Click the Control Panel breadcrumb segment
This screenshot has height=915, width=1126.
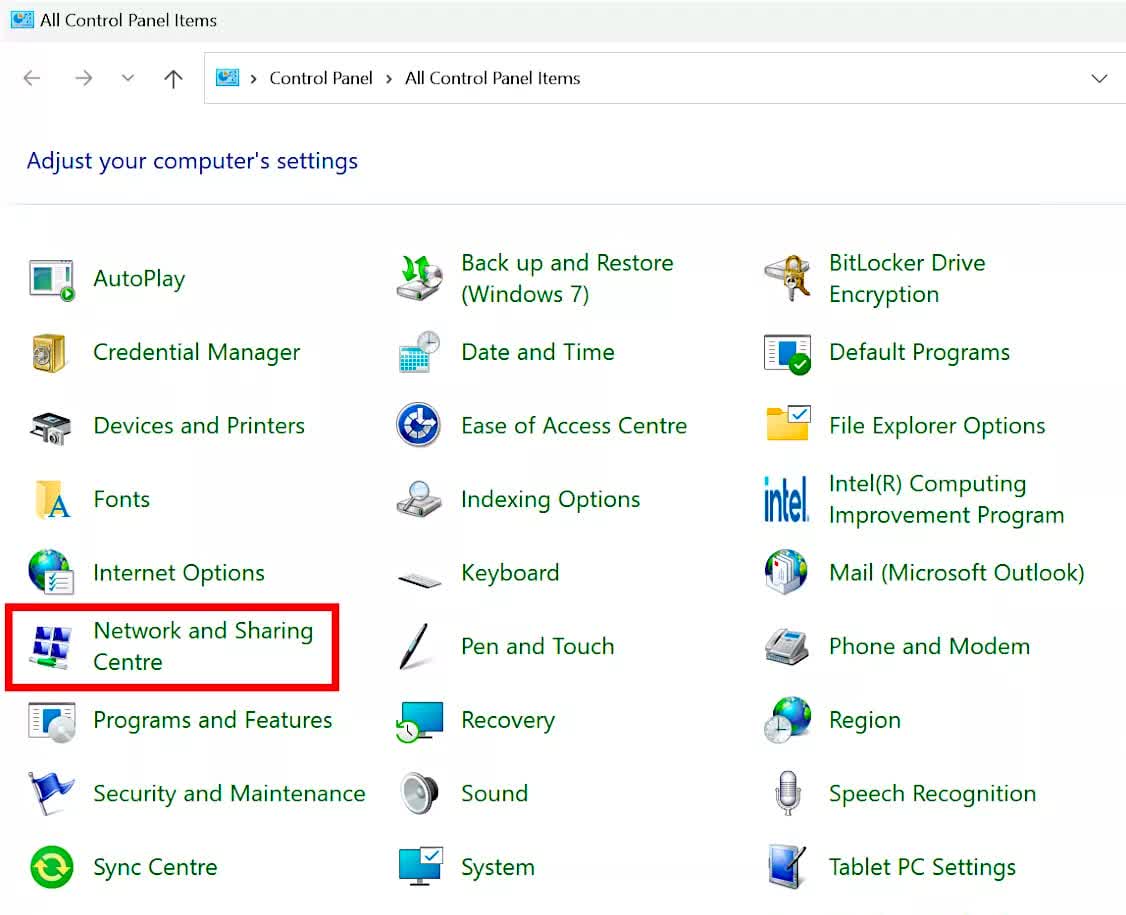(x=320, y=78)
